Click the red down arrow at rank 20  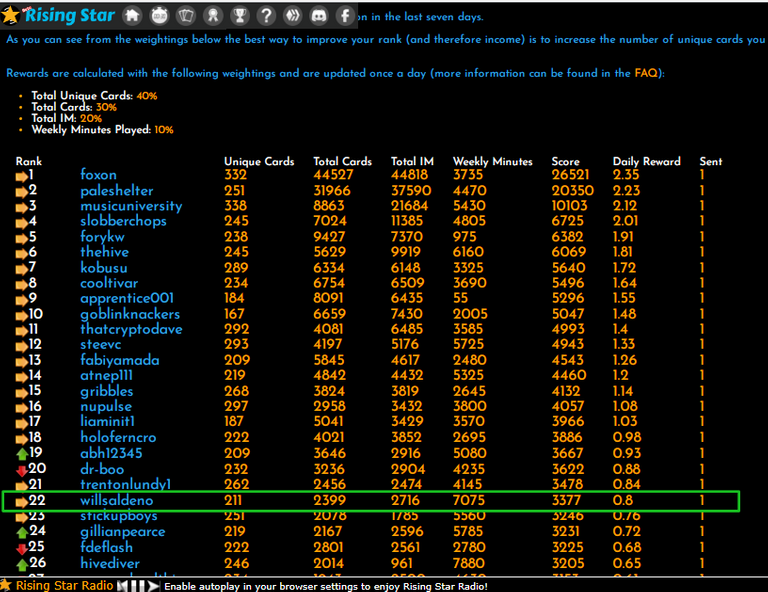(22, 471)
